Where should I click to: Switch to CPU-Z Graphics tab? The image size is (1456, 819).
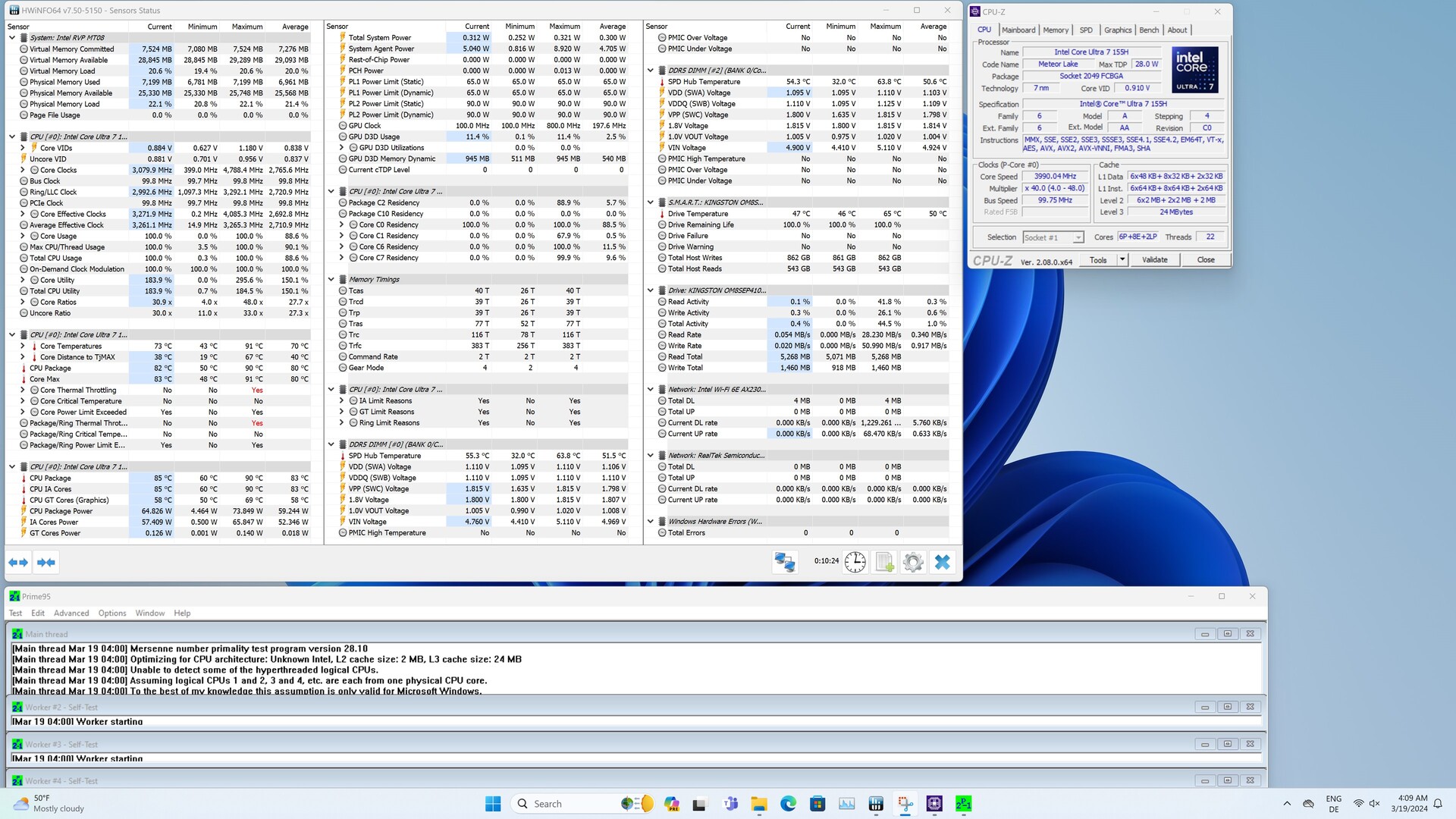tap(1118, 30)
